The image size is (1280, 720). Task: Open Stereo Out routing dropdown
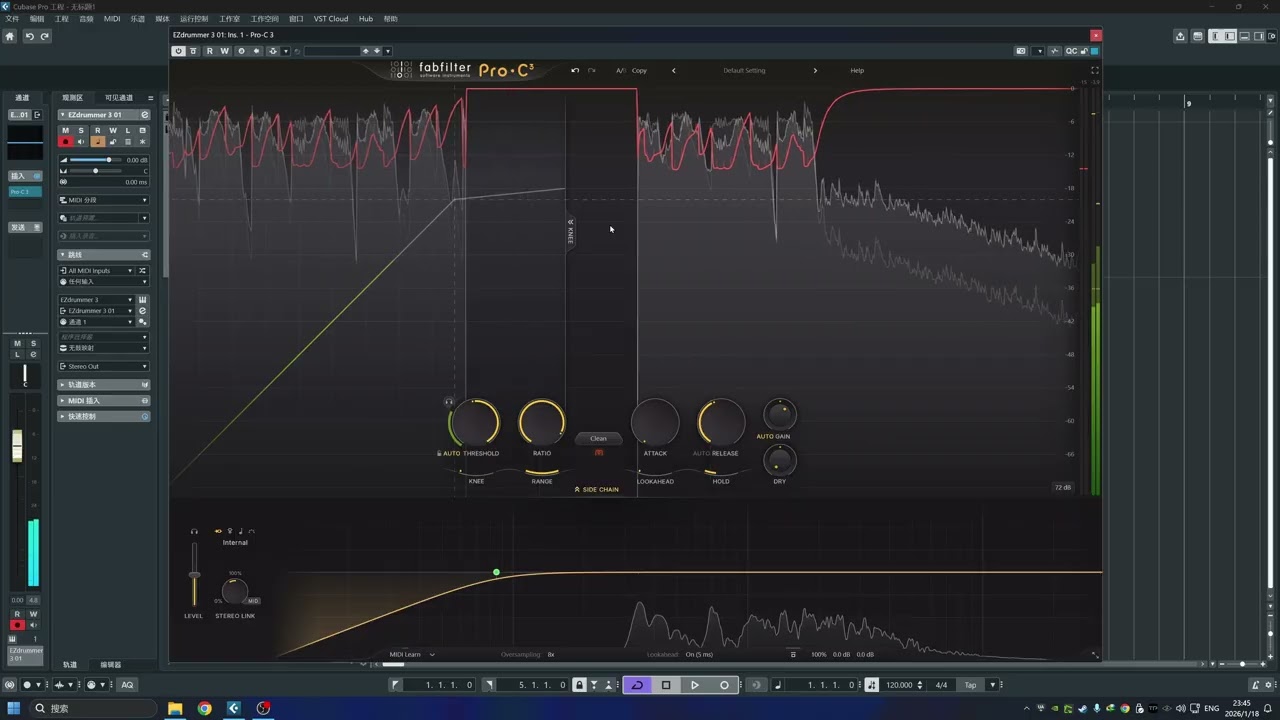(x=103, y=367)
